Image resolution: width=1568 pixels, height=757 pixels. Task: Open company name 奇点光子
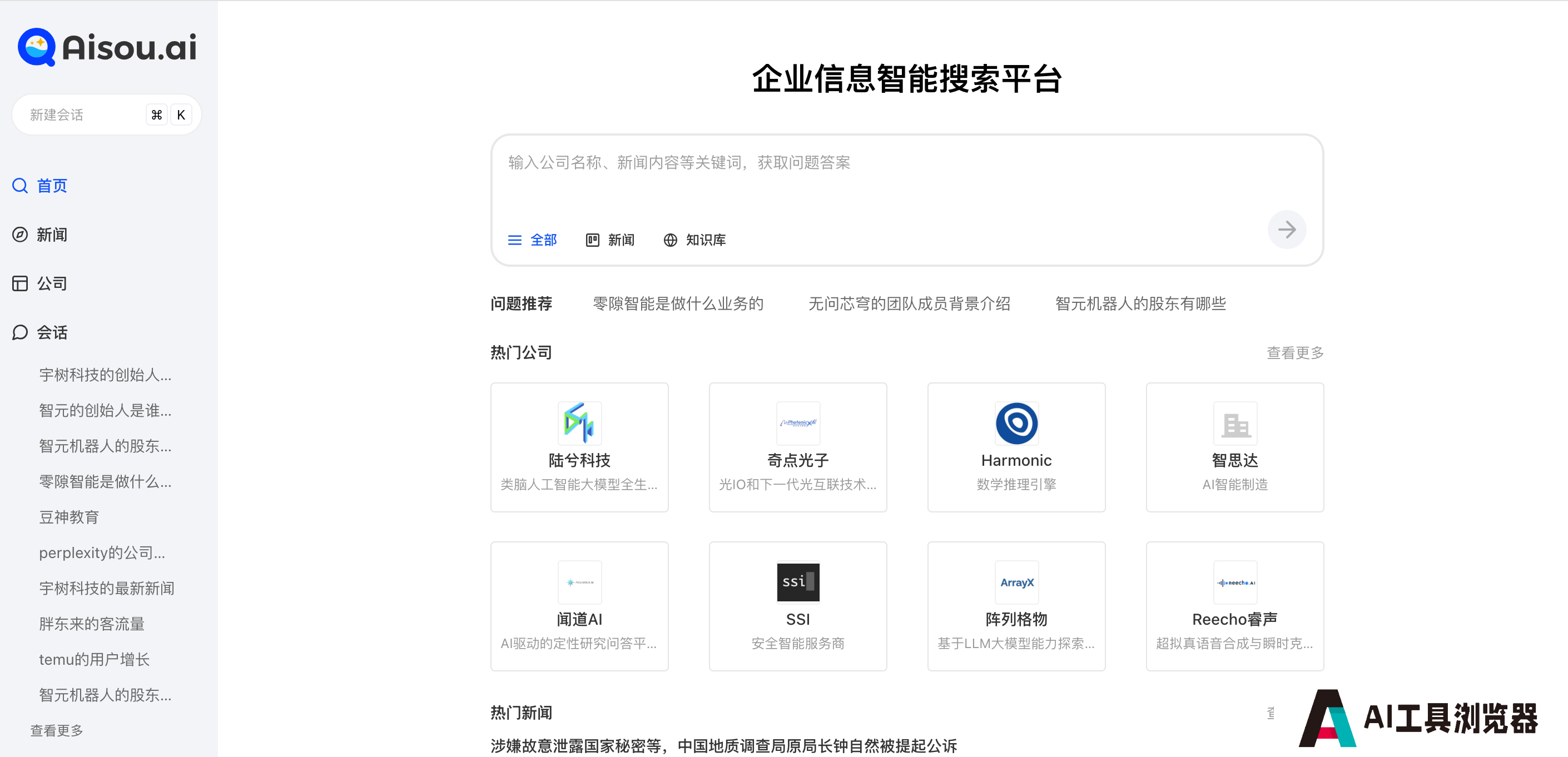coord(798,460)
